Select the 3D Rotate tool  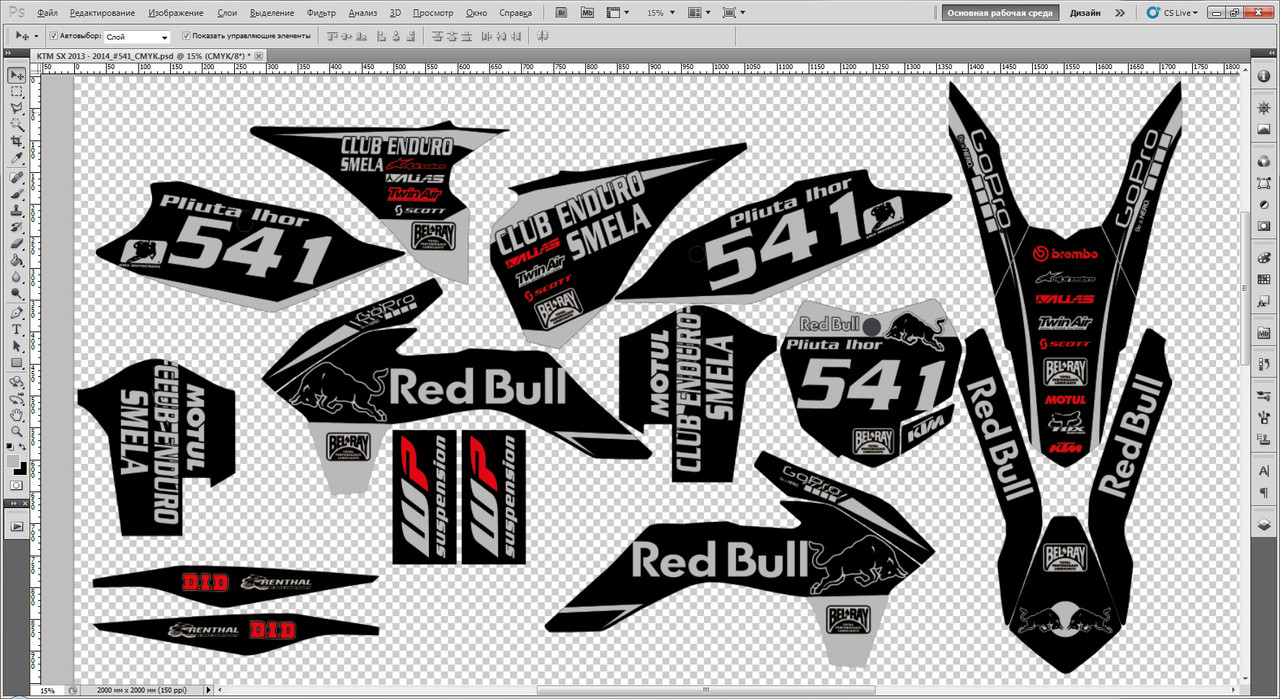[17, 382]
